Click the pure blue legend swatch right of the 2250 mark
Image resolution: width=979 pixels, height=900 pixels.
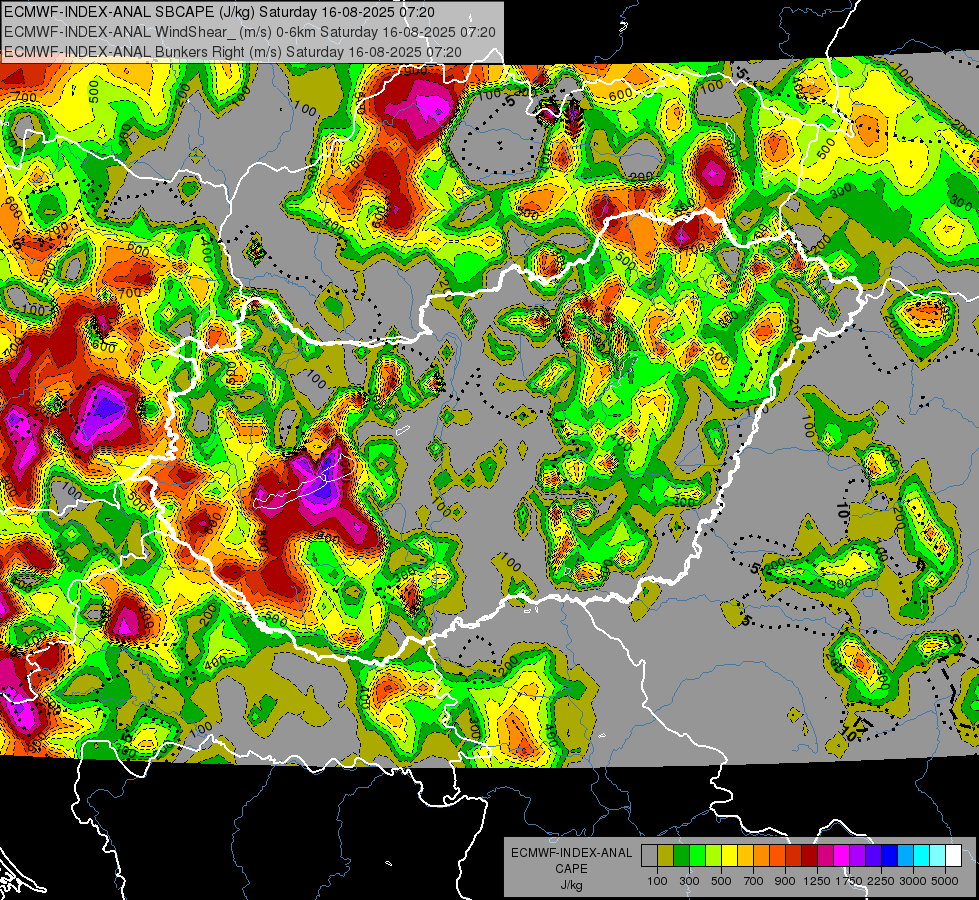point(889,856)
